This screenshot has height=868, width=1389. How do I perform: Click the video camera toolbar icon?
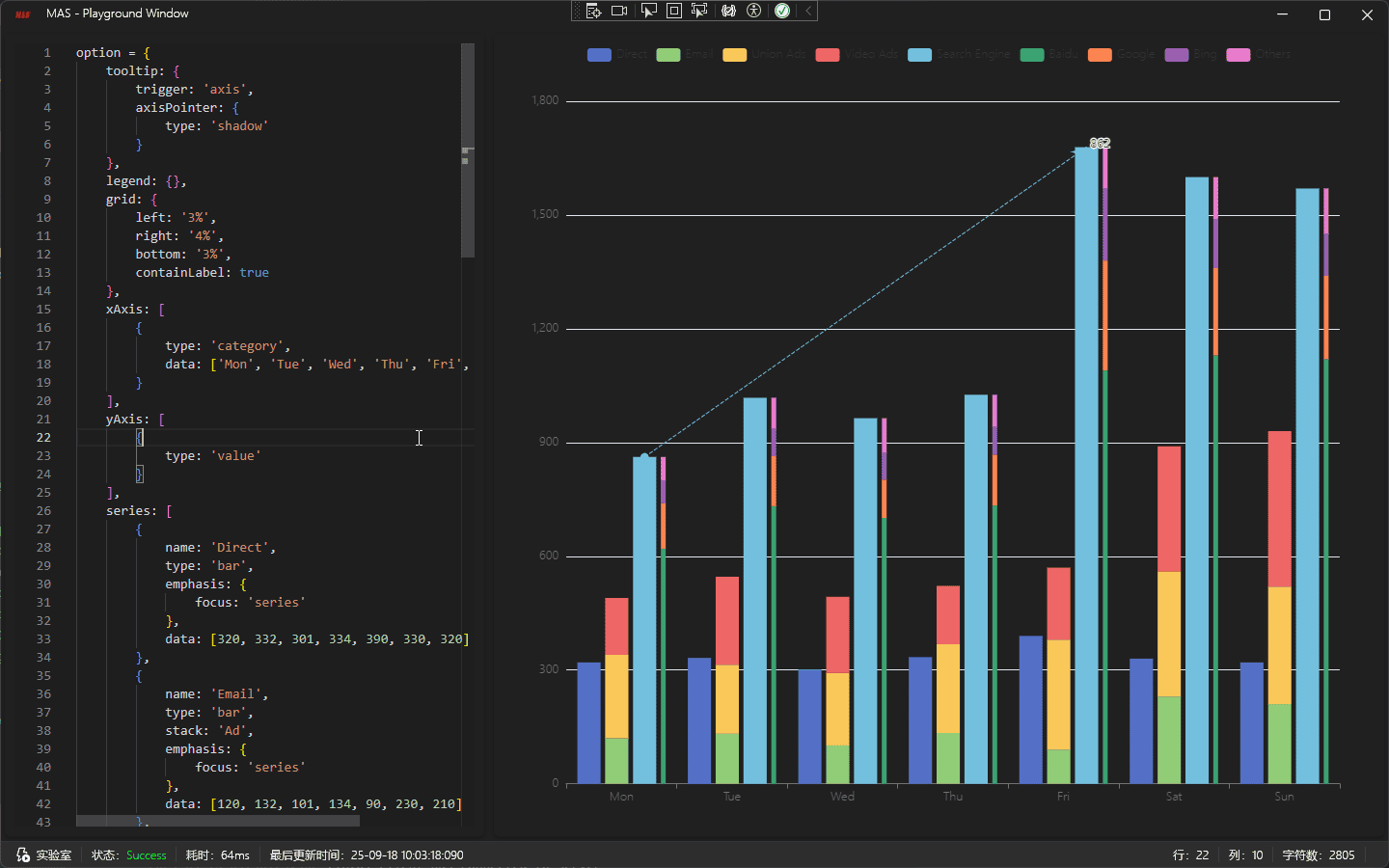pyautogui.click(x=620, y=11)
